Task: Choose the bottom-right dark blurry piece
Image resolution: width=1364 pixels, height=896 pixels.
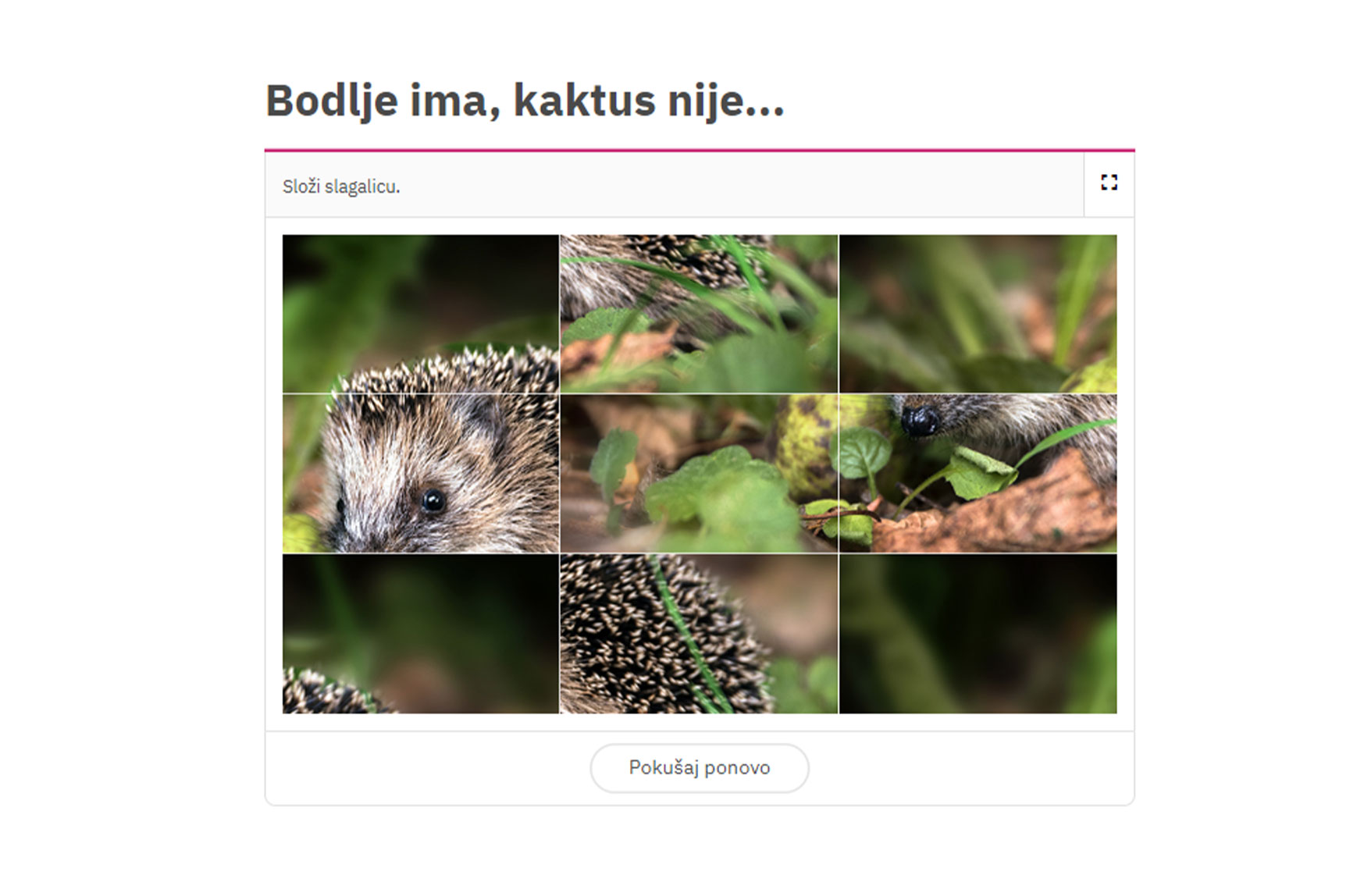Action: [x=978, y=634]
